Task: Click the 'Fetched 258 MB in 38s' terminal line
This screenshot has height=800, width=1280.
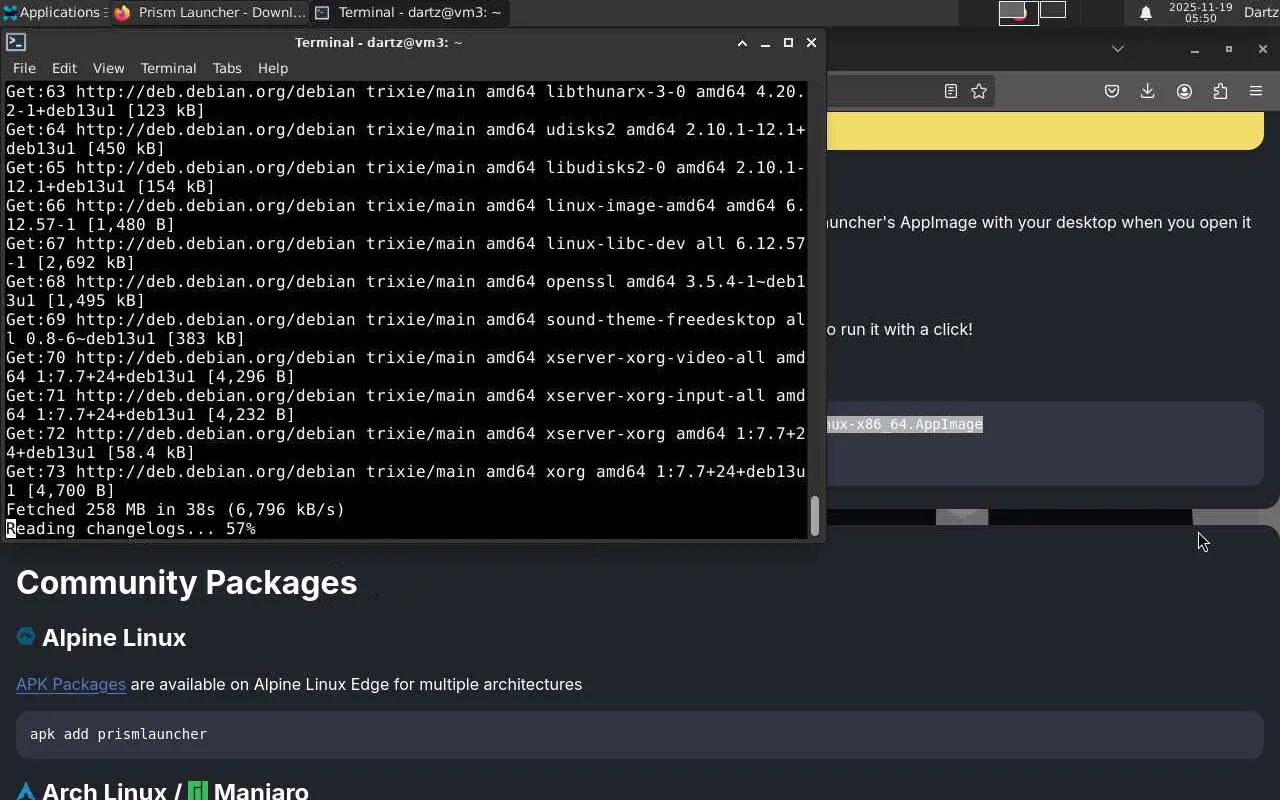Action: pyautogui.click(x=176, y=510)
